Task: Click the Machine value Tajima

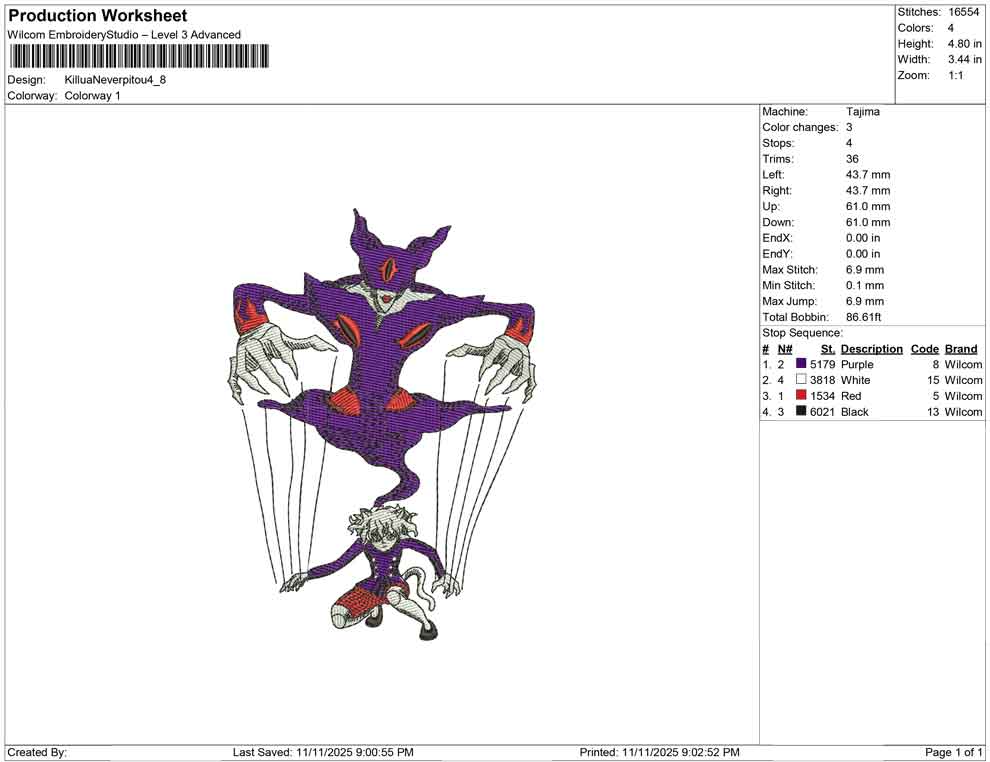Action: [x=862, y=112]
